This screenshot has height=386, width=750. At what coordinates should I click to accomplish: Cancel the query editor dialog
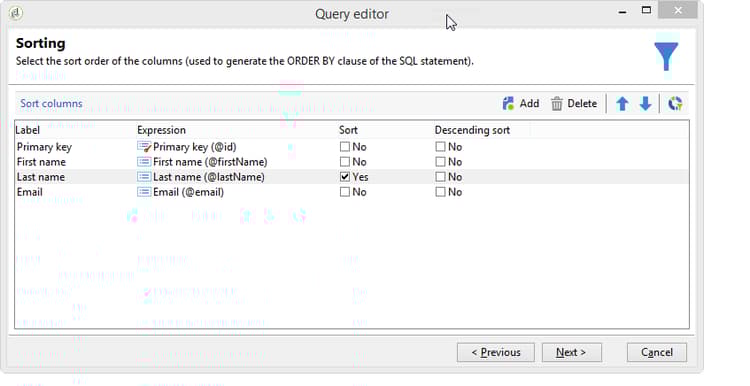pyautogui.click(x=657, y=353)
